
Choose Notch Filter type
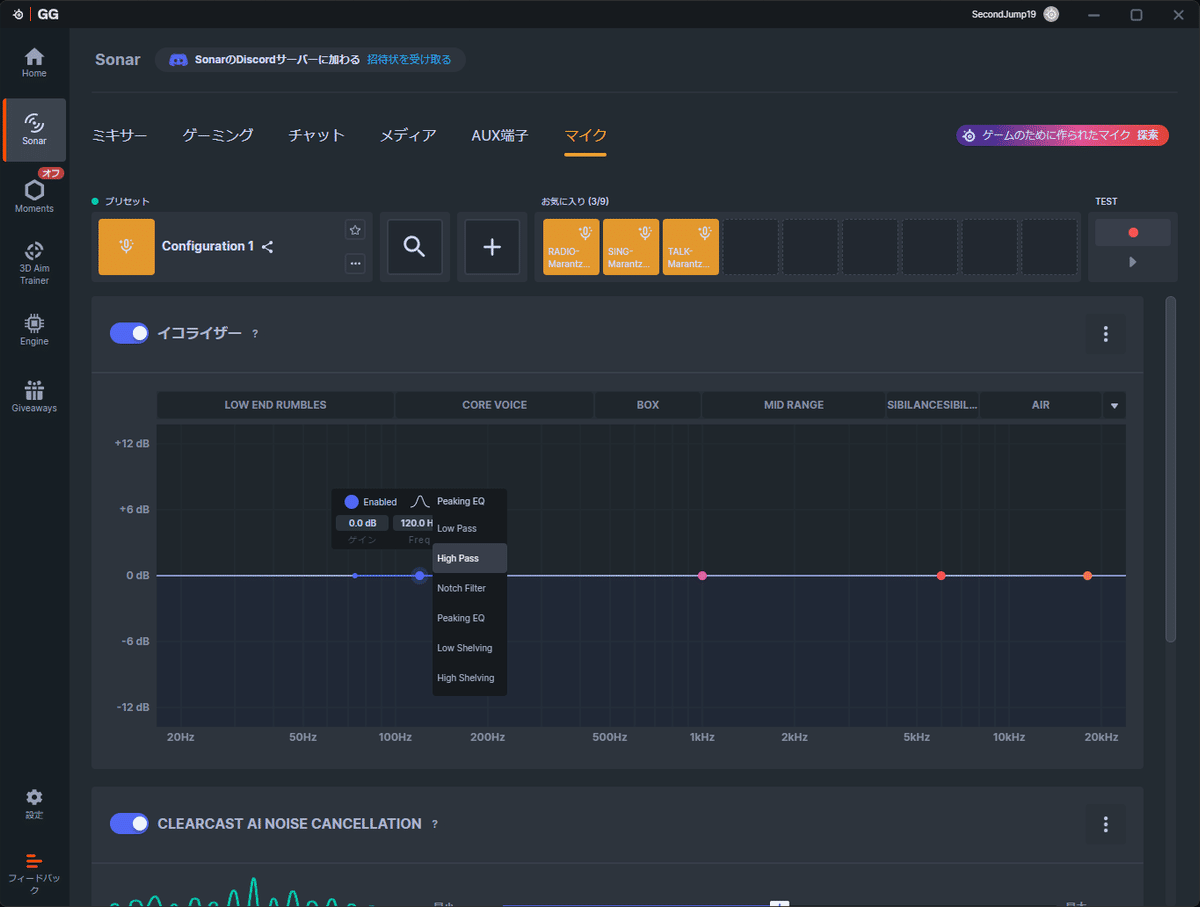coord(470,588)
